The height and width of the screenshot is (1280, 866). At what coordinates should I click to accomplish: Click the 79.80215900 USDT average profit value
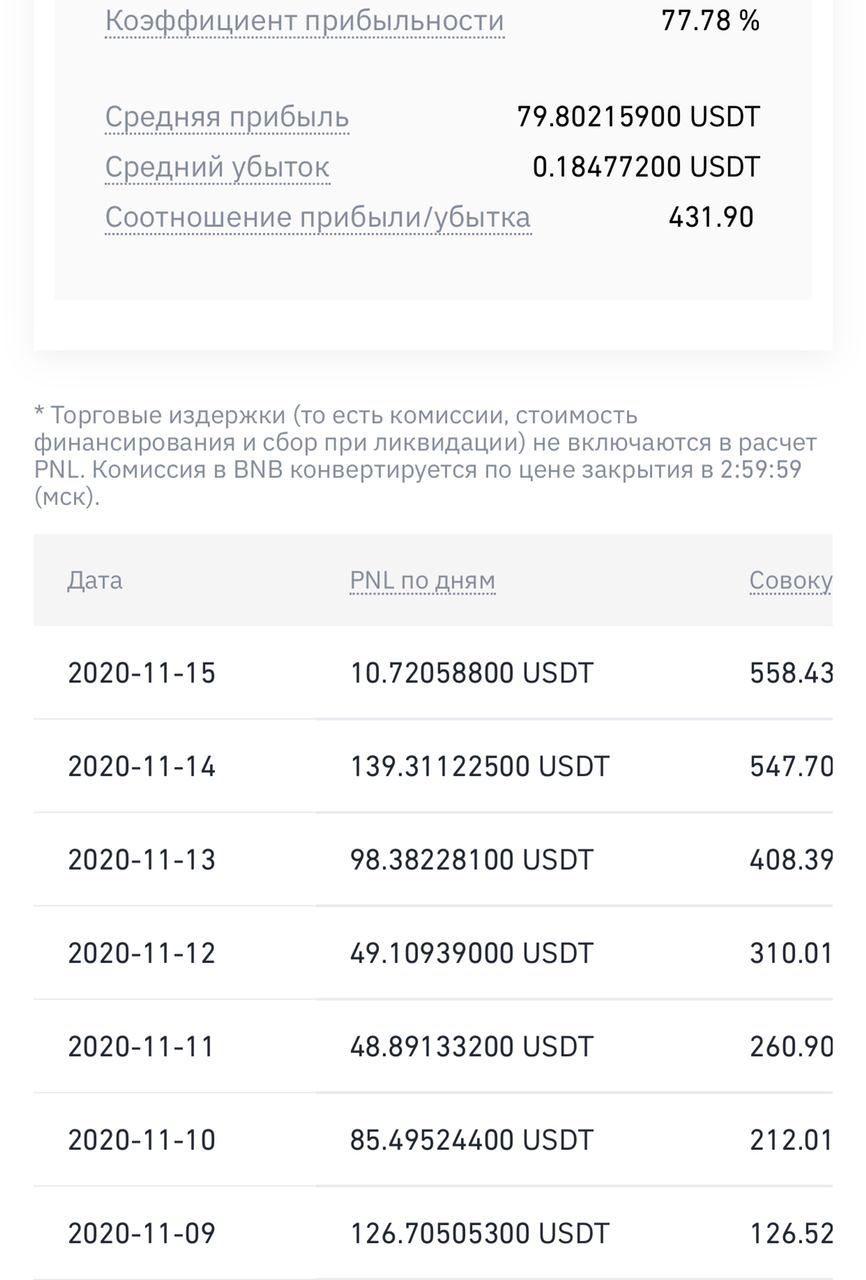(x=638, y=117)
